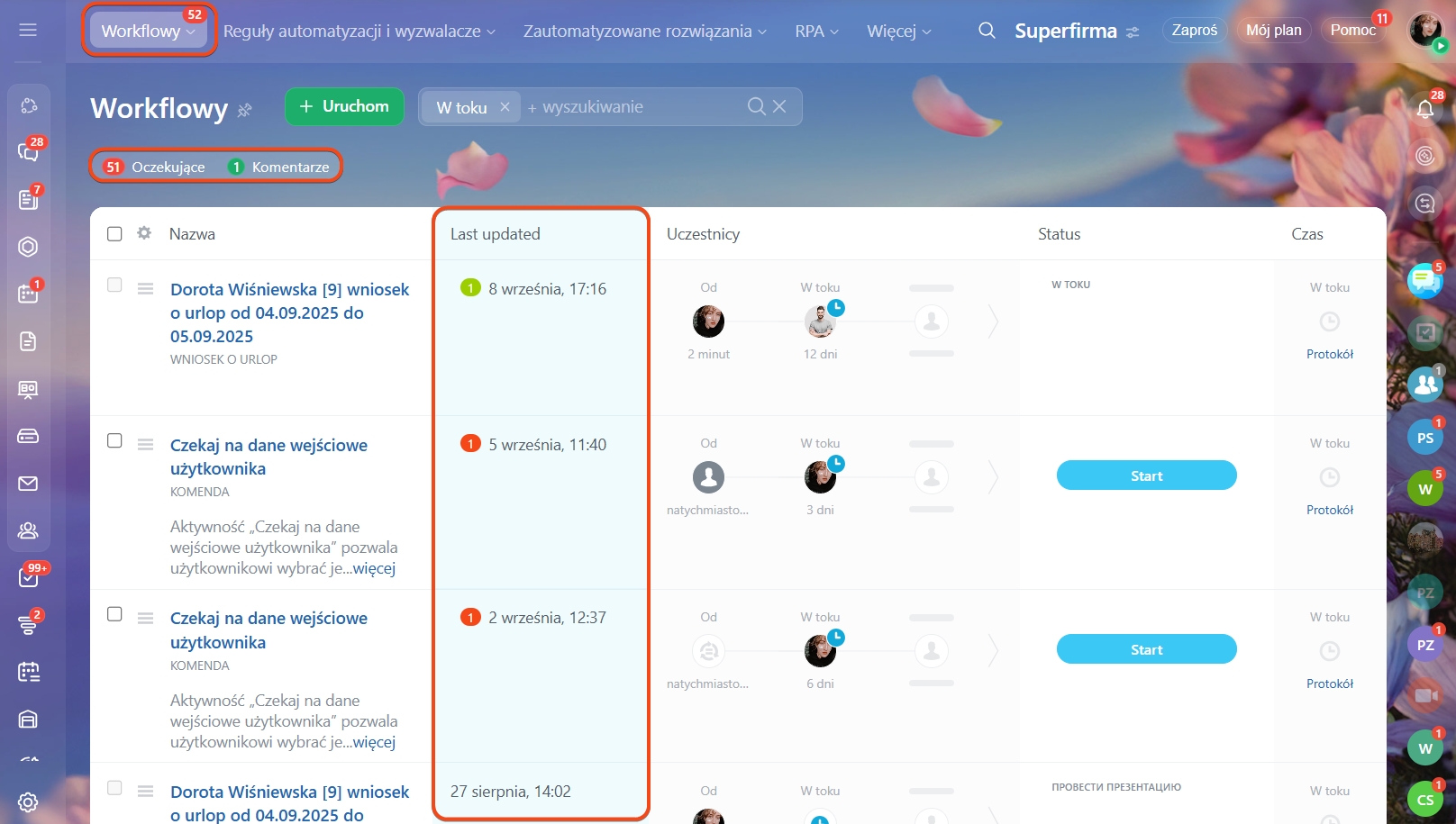Click Start in 5 września row

coord(1146,475)
